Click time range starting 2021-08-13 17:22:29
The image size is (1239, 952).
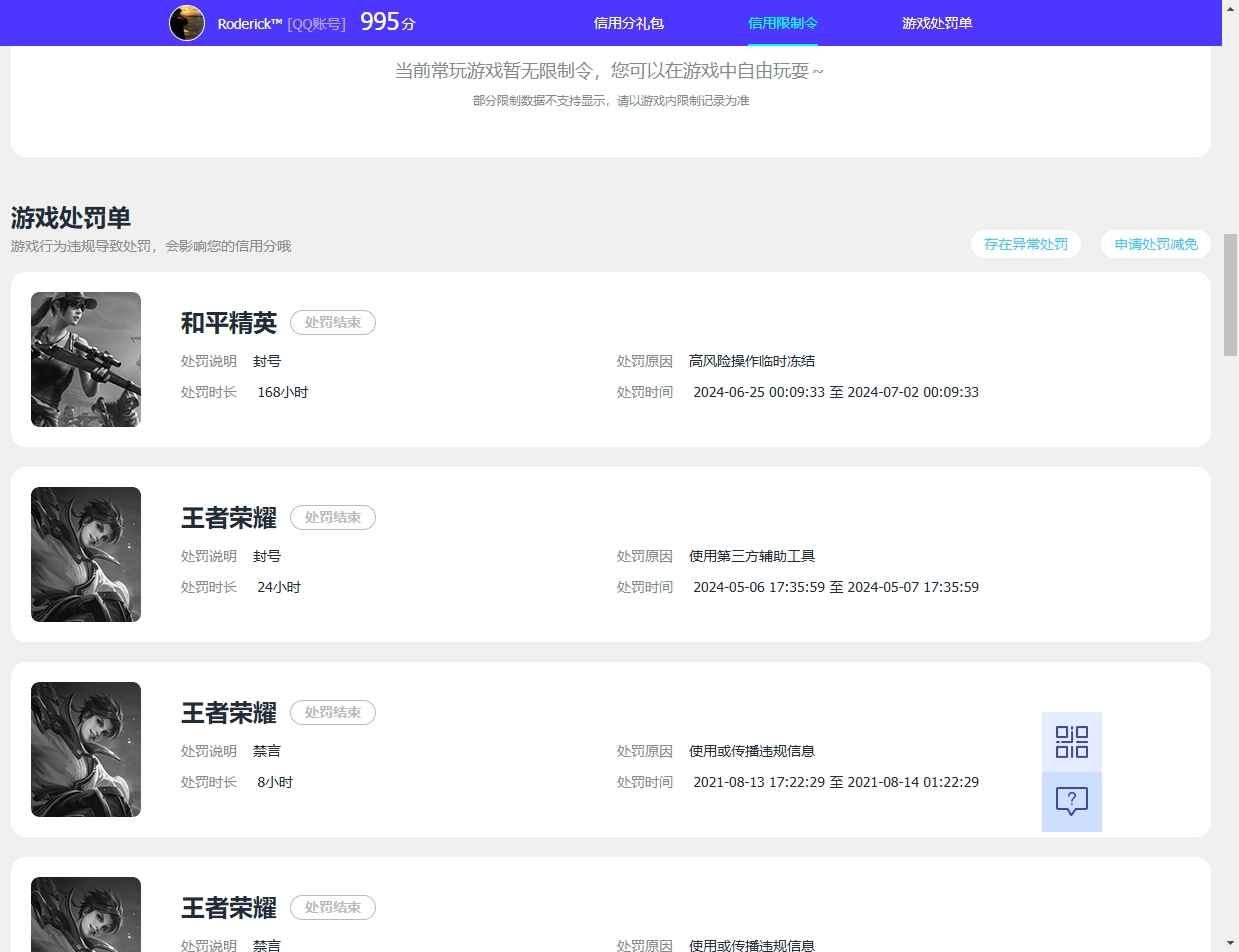click(x=836, y=782)
